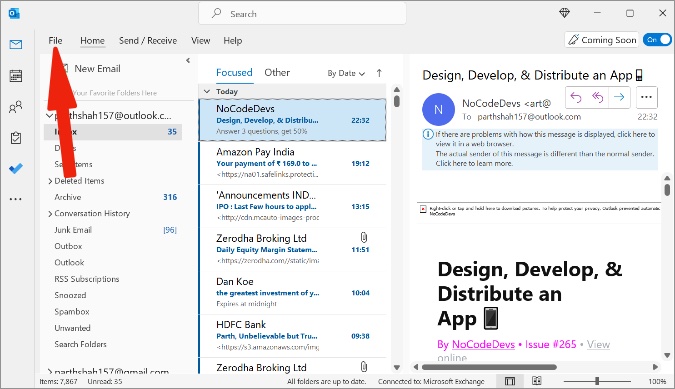Open the Home ribbon tab
This screenshot has width=675, height=389.
[92, 40]
